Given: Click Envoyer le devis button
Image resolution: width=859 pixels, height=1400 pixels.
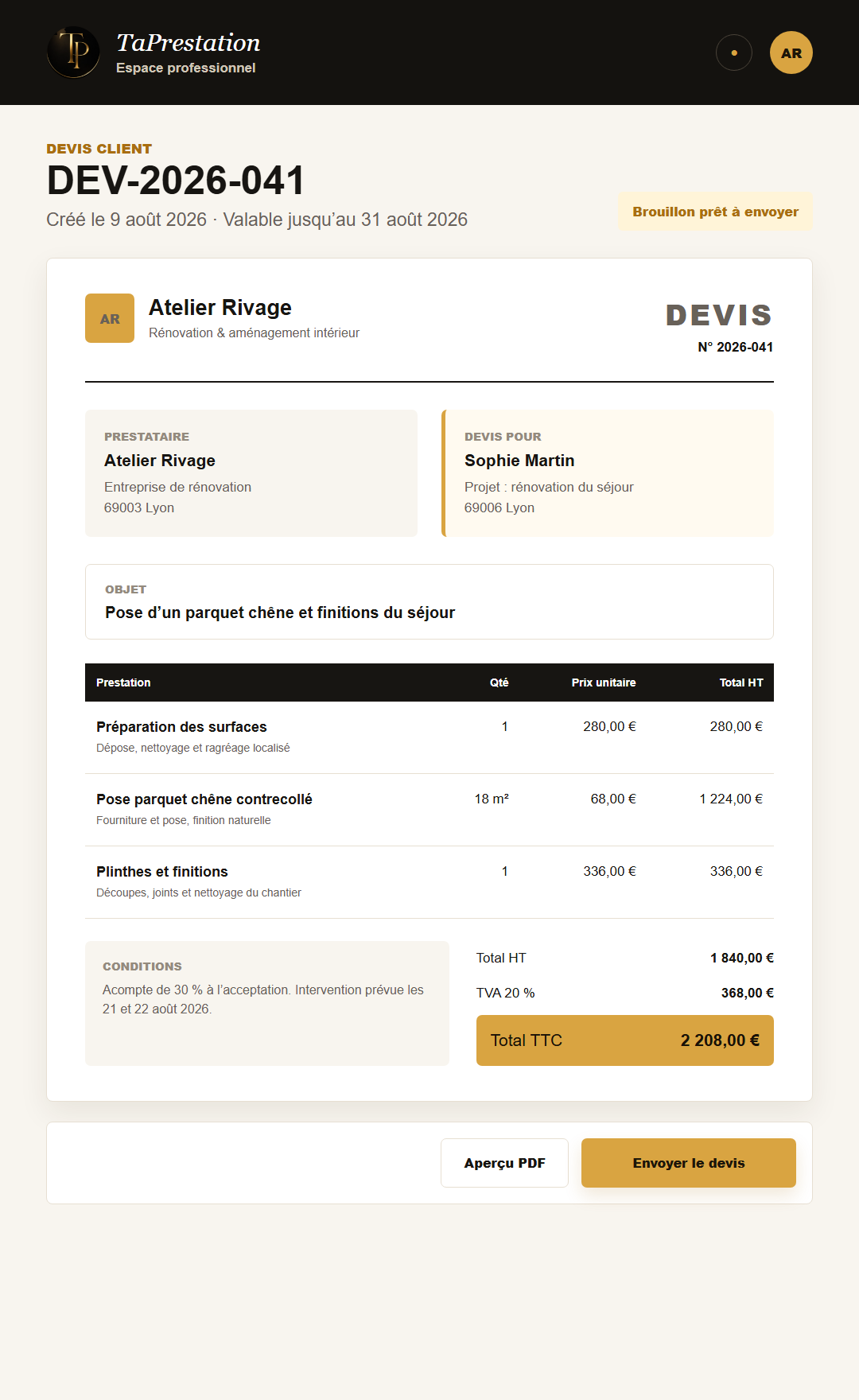Looking at the screenshot, I should tap(689, 1163).
